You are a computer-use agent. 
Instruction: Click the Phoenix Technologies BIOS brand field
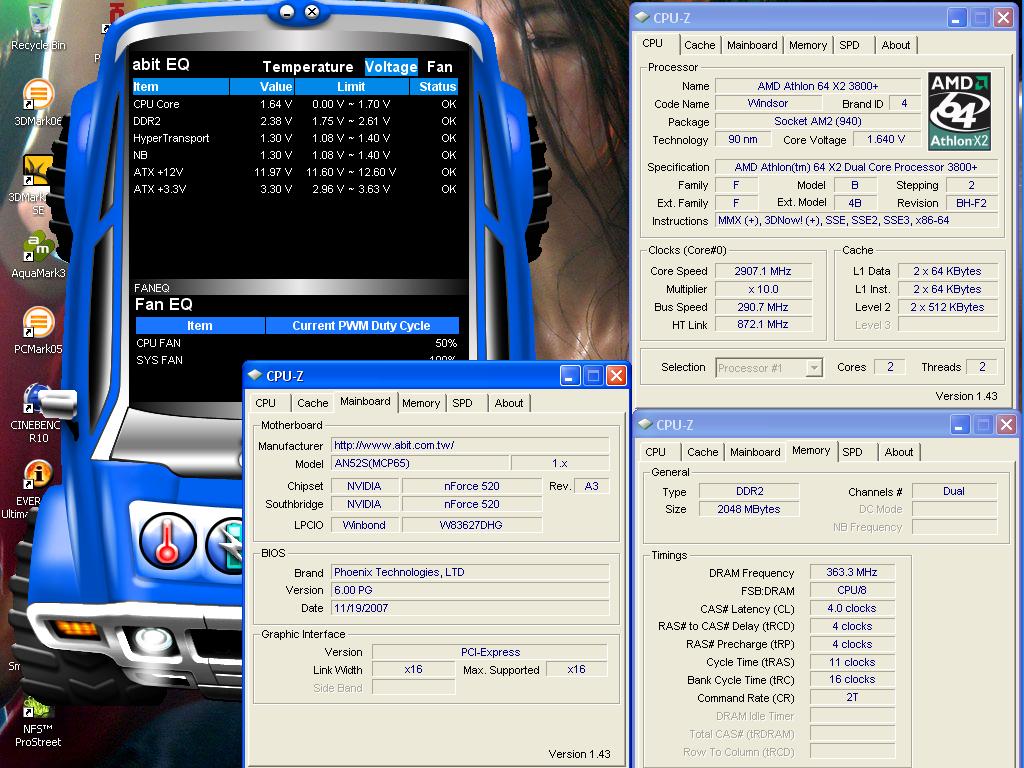470,572
